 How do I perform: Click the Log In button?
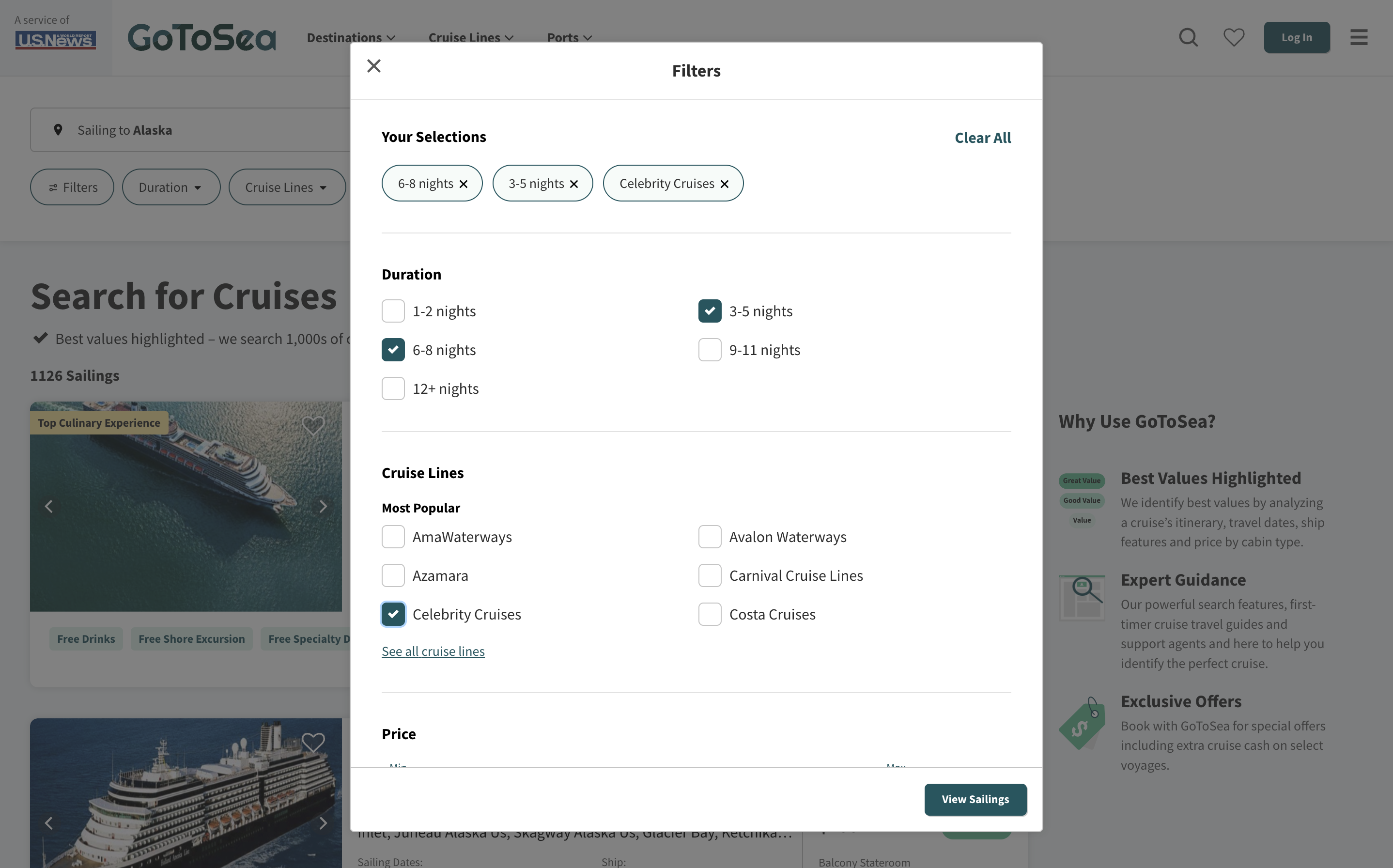[x=1297, y=37]
